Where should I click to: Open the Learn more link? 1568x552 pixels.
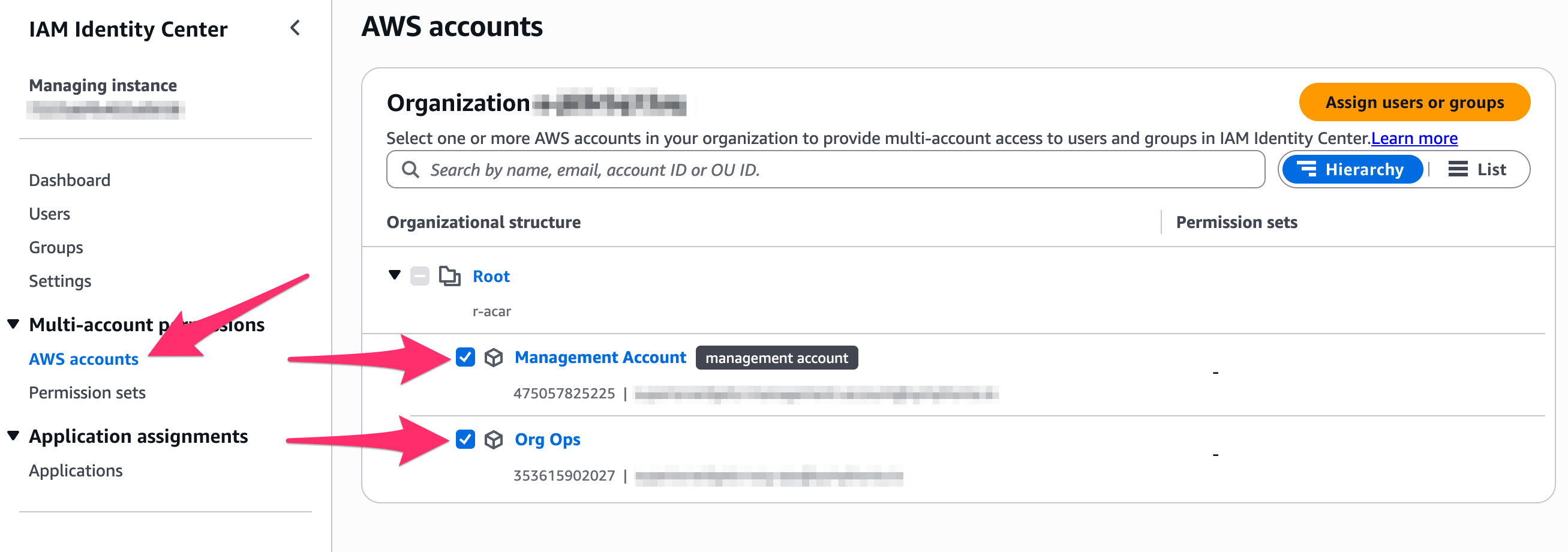(x=1414, y=138)
